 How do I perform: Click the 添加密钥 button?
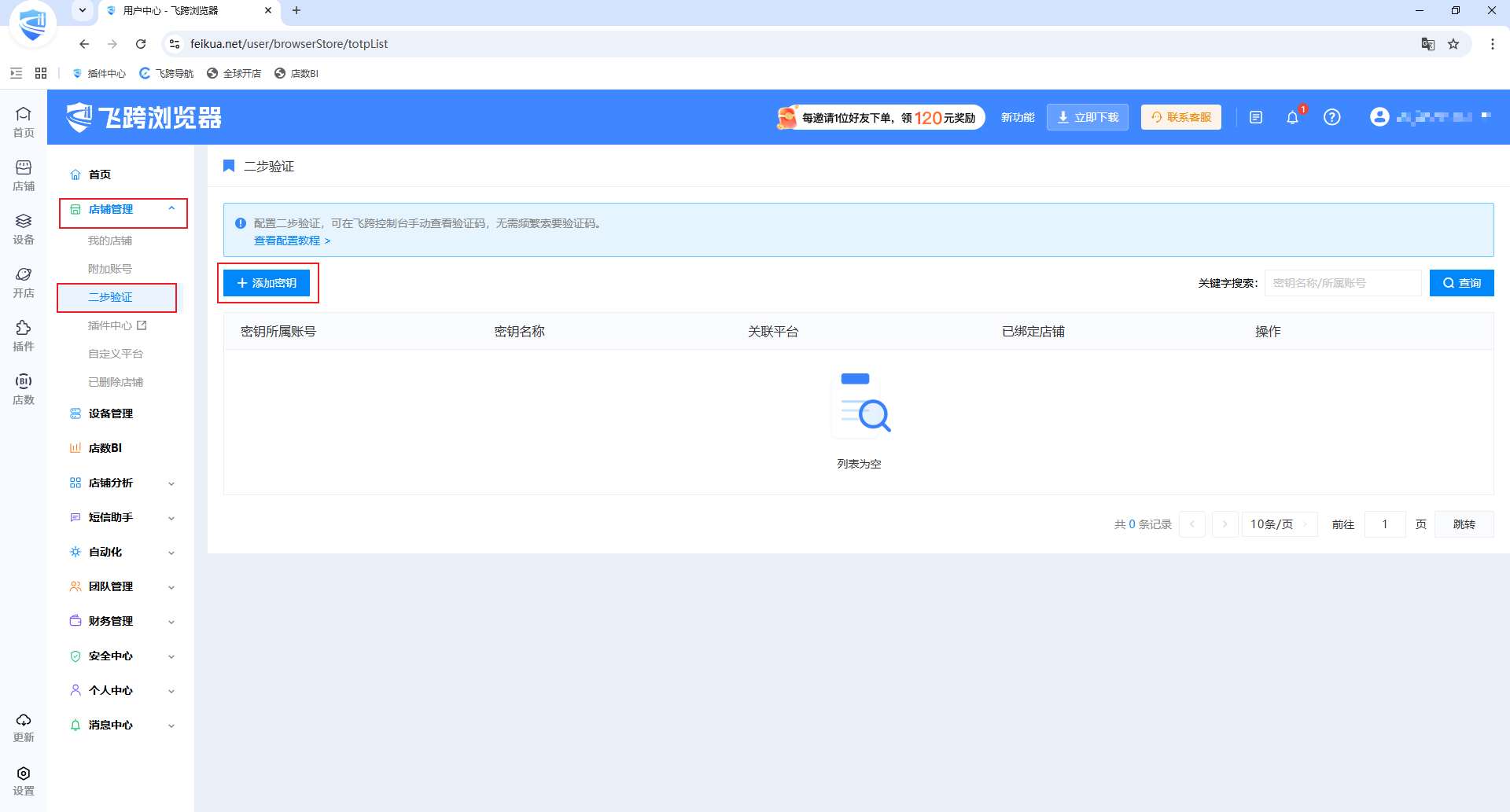pos(267,283)
